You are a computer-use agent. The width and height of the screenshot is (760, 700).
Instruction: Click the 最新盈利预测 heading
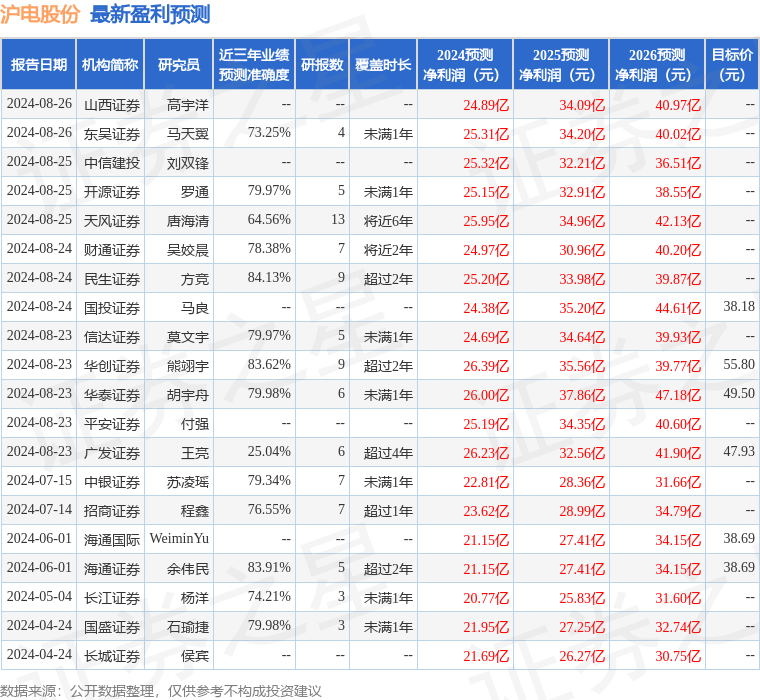(150, 14)
